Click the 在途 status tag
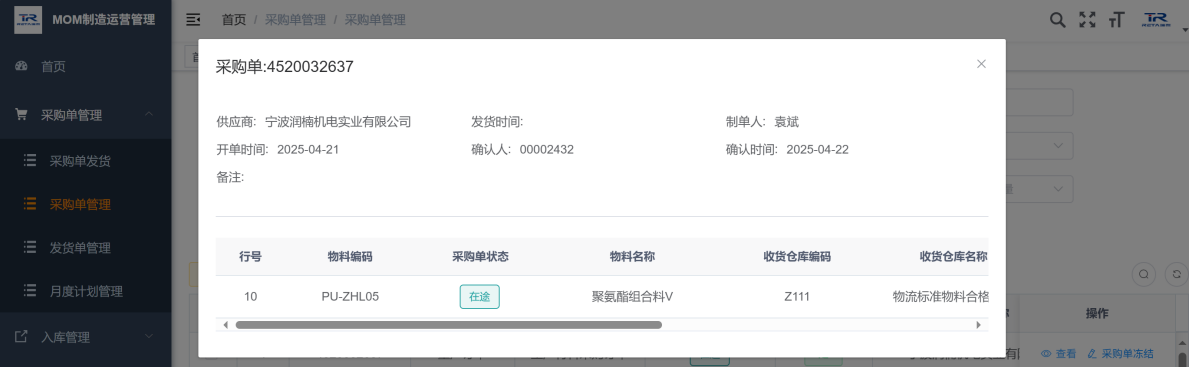 479,296
